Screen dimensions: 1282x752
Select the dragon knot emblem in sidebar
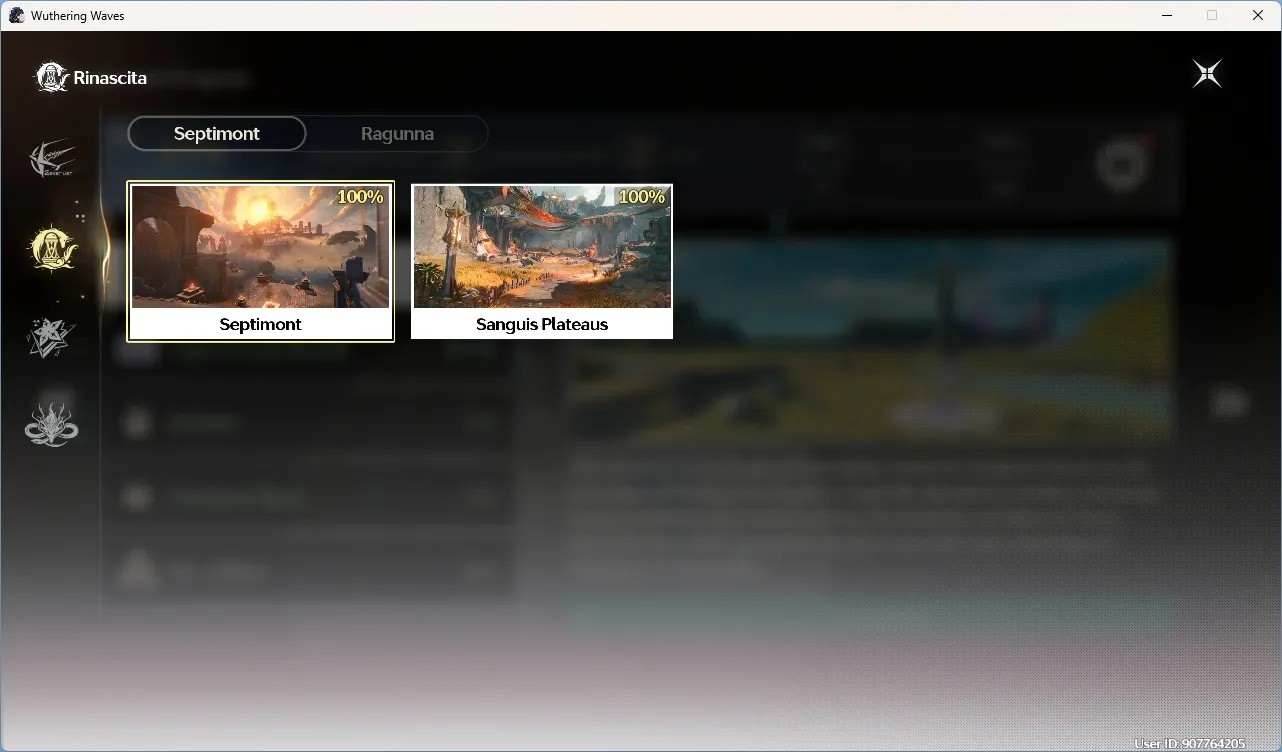coord(51,424)
